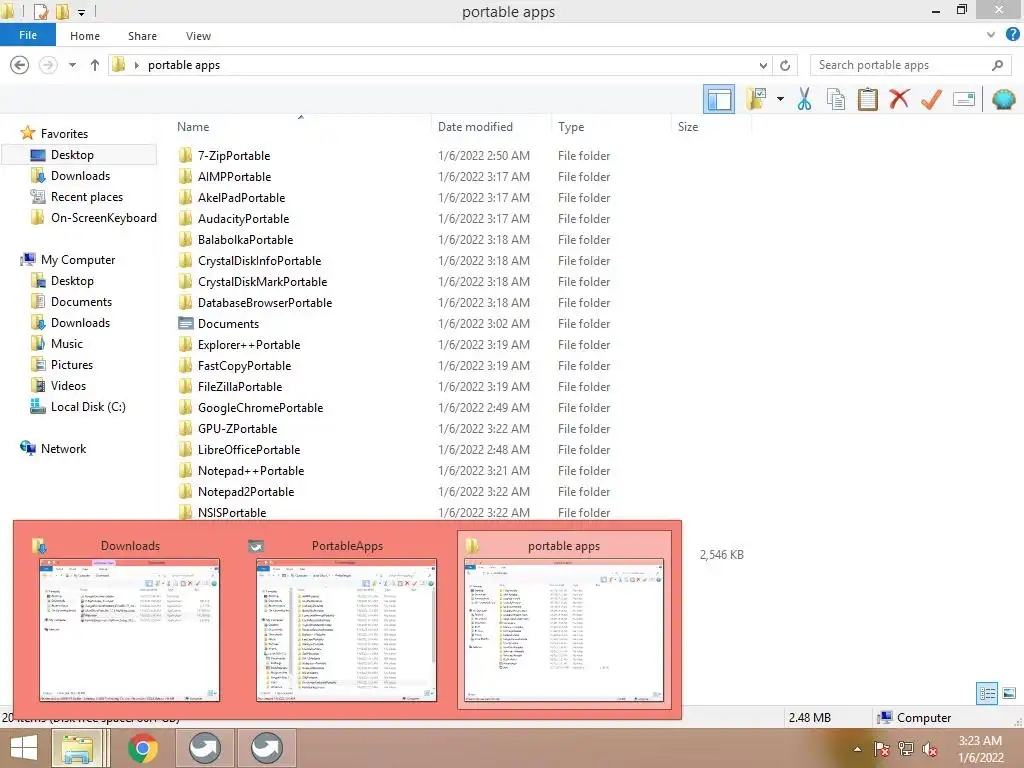Viewport: 1024px width, 768px height.
Task: Click the blue globe shell icon
Action: pos(1004,99)
